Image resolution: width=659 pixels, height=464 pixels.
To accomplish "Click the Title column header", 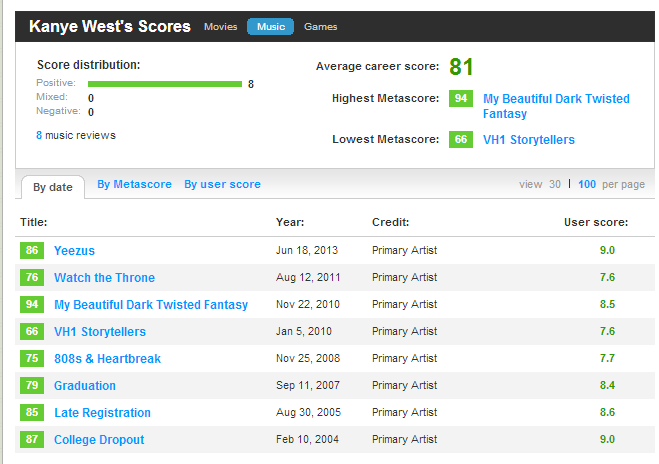I will (x=34, y=222).
